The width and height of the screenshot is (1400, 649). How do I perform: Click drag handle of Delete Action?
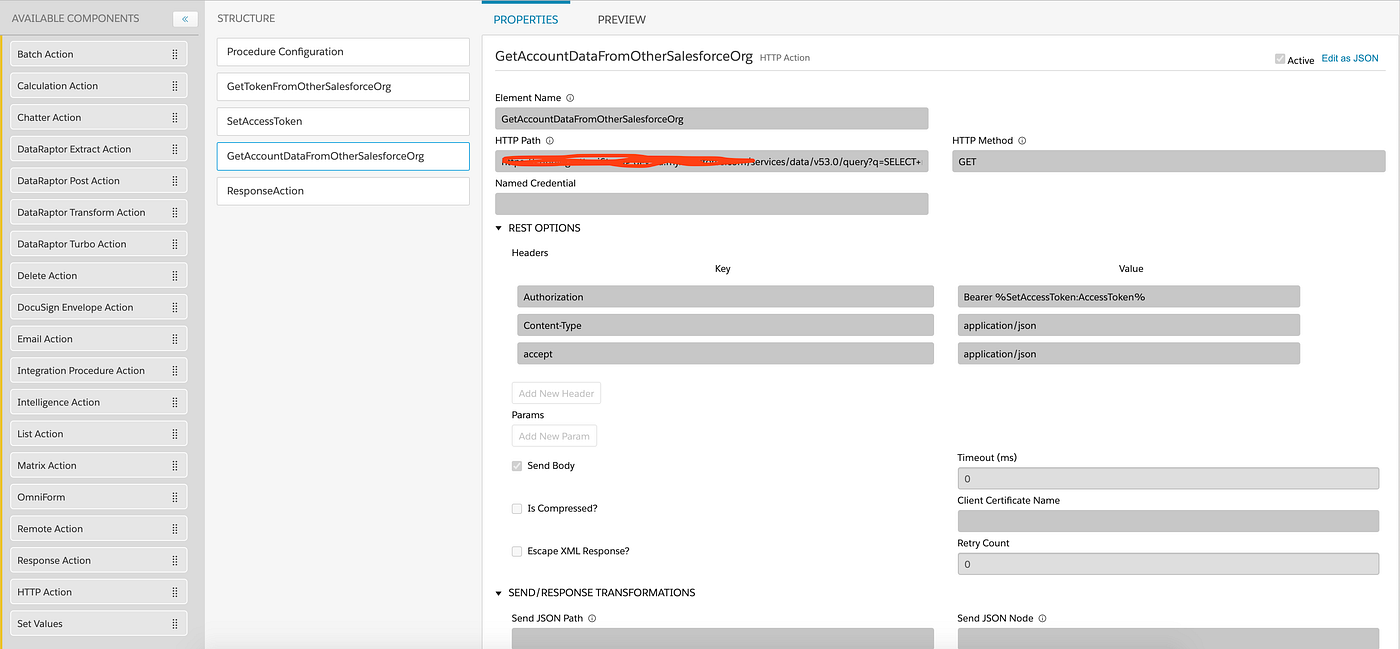[174, 275]
